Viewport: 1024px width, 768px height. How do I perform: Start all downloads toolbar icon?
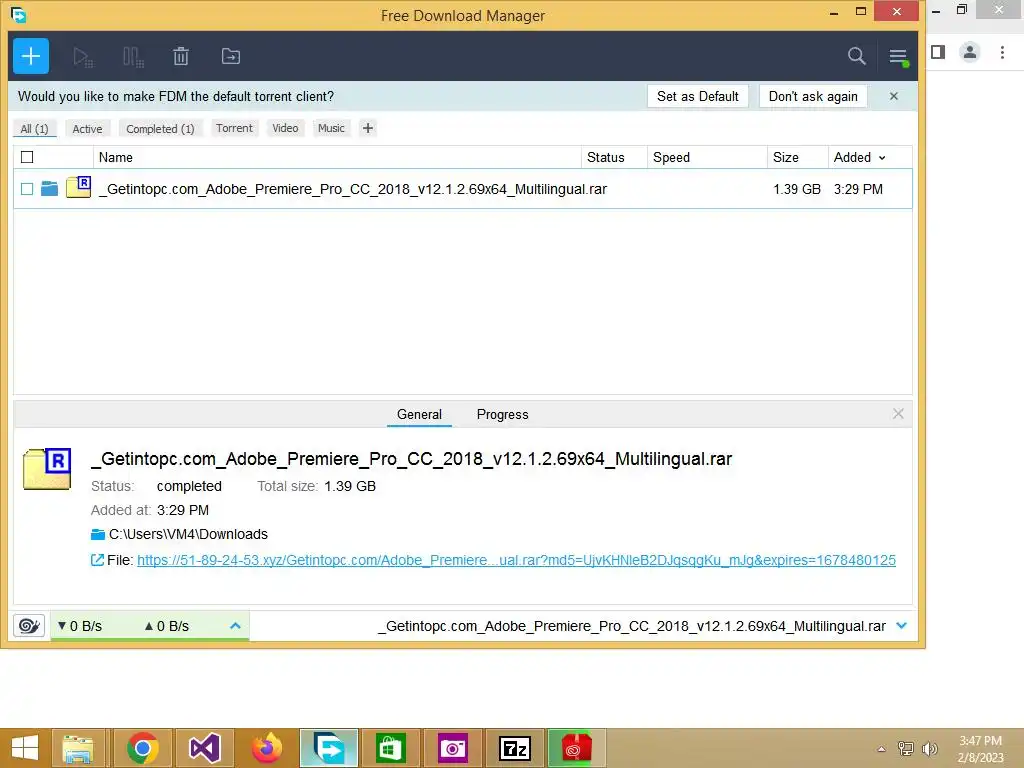click(x=83, y=57)
